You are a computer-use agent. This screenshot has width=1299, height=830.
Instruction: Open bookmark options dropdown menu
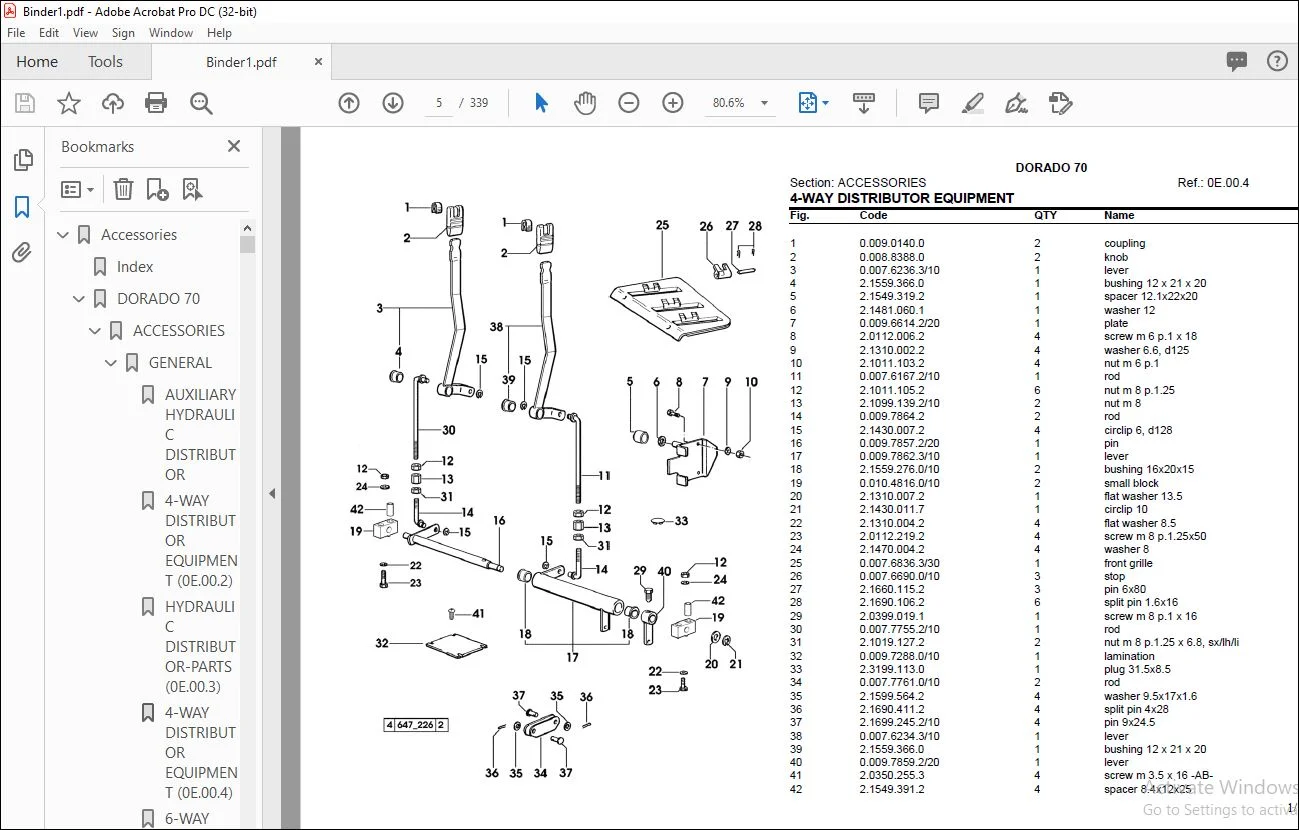click(77, 189)
